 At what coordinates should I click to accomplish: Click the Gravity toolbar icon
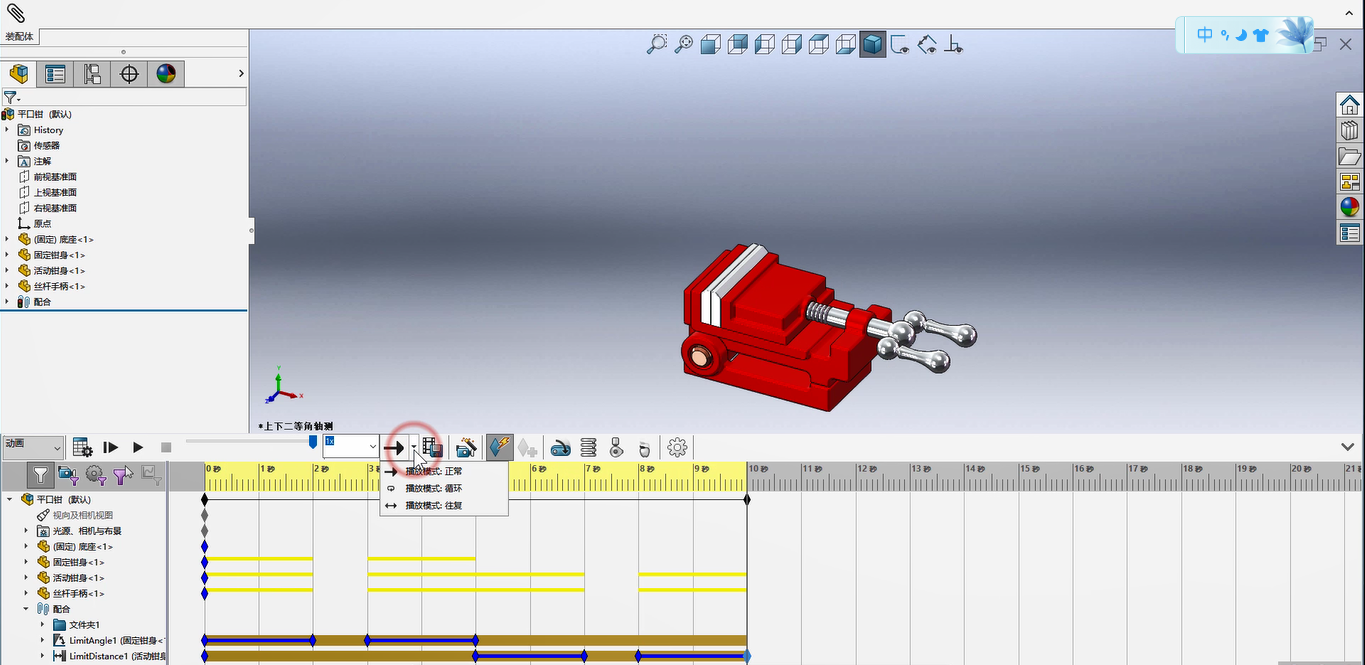(645, 447)
